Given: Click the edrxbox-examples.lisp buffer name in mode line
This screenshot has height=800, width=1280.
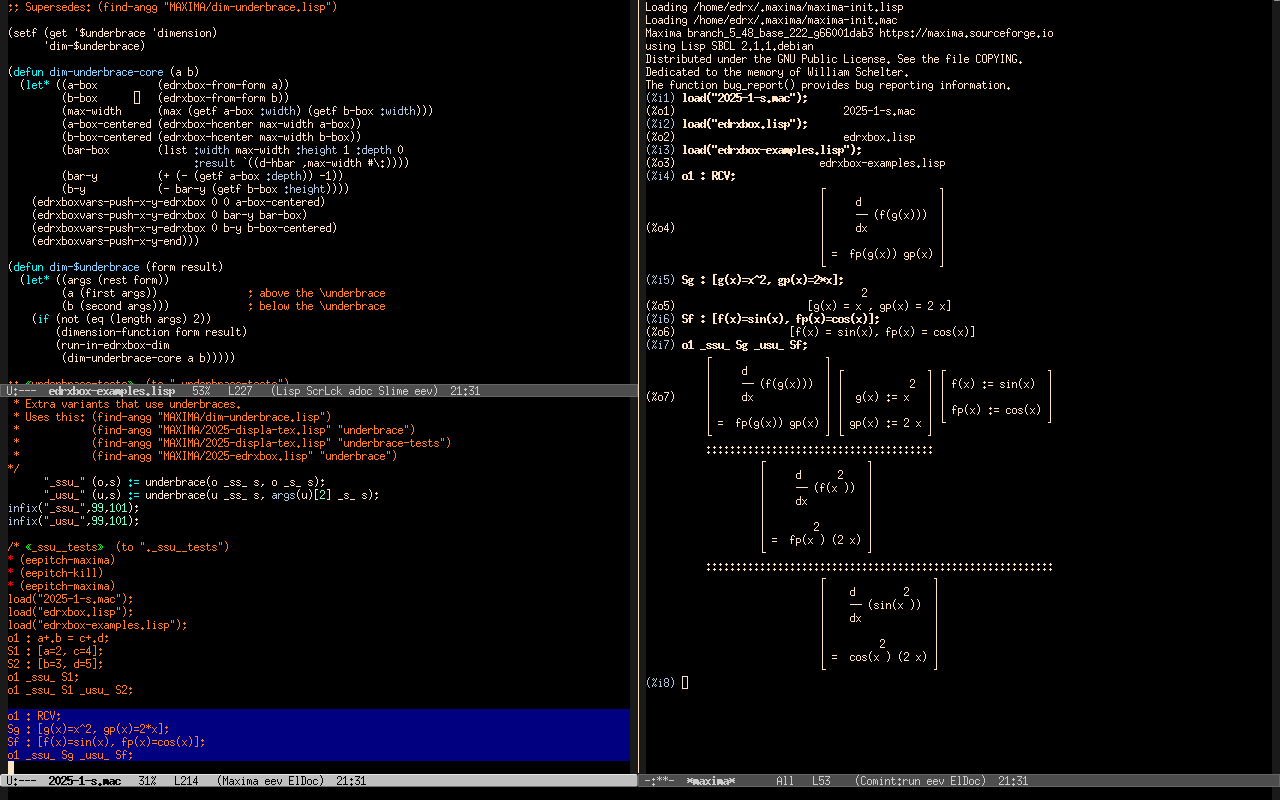Looking at the screenshot, I should coord(111,391).
